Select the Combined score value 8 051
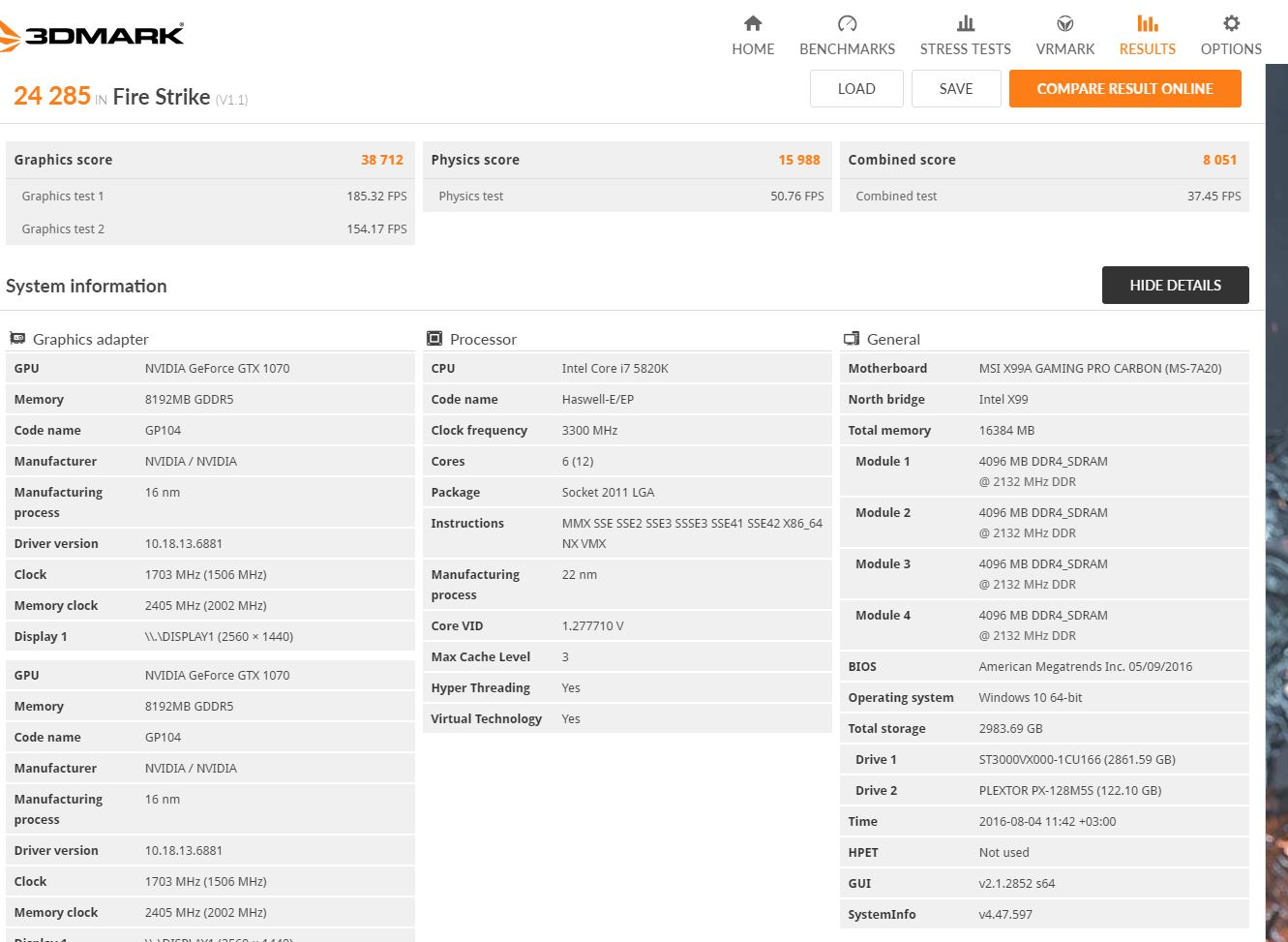This screenshot has height=942, width=1288. click(1220, 160)
